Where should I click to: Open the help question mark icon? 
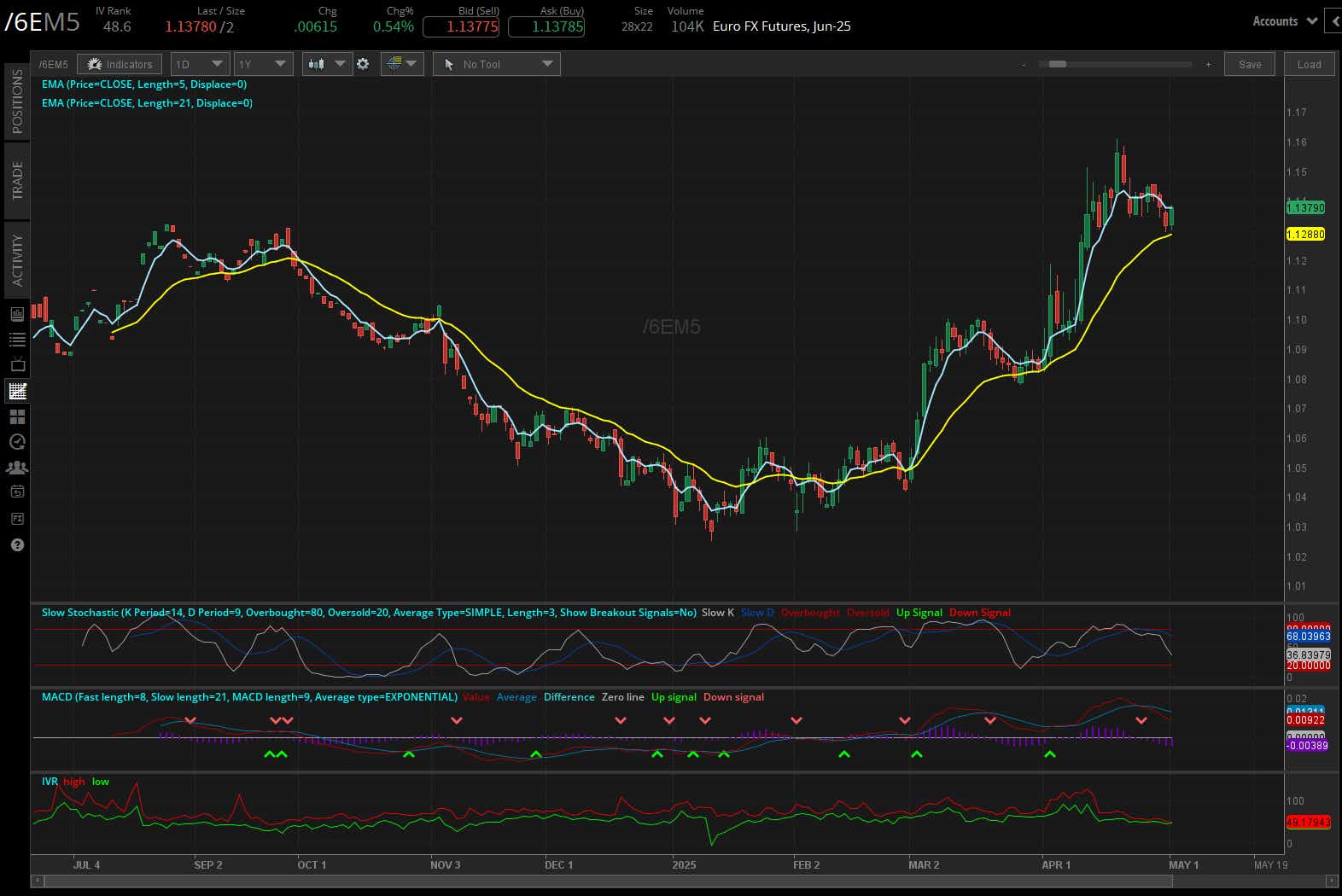(x=17, y=544)
